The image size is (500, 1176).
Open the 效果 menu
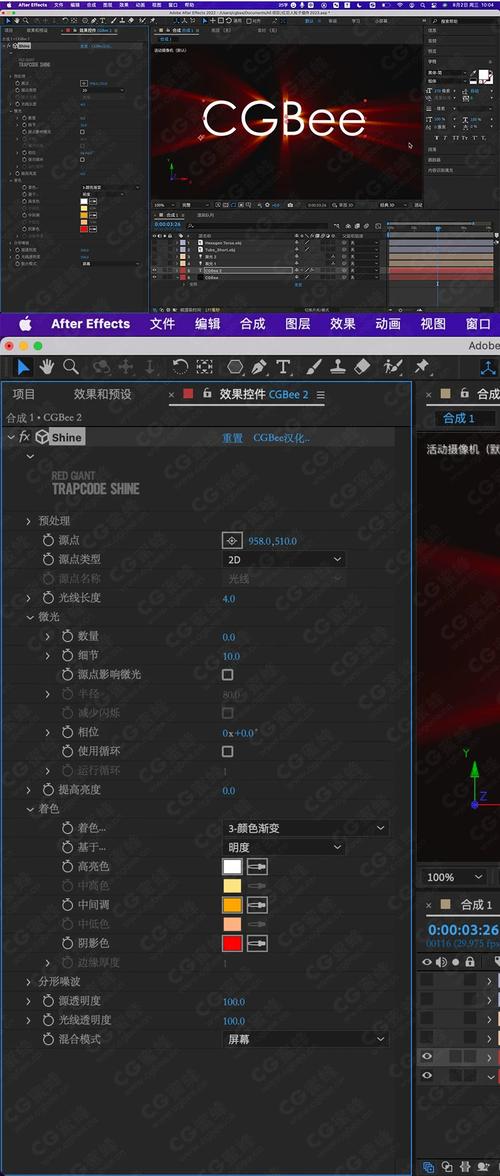click(343, 324)
